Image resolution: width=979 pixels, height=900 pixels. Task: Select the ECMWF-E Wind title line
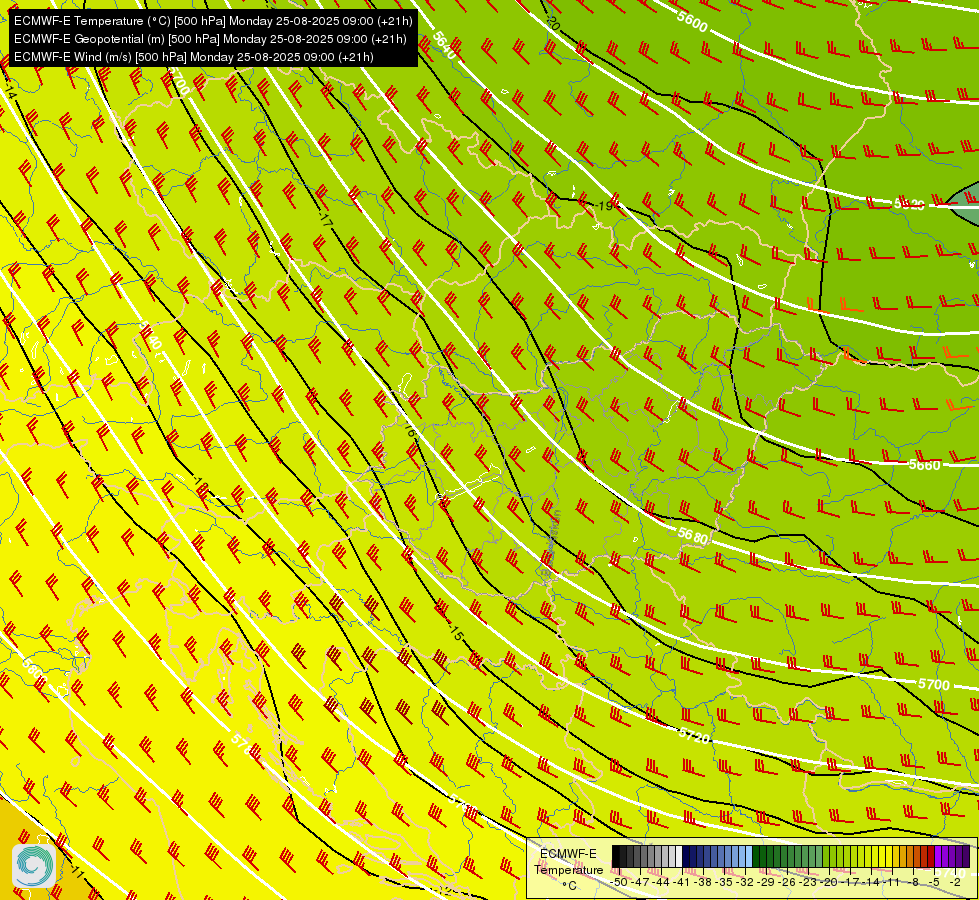194,57
